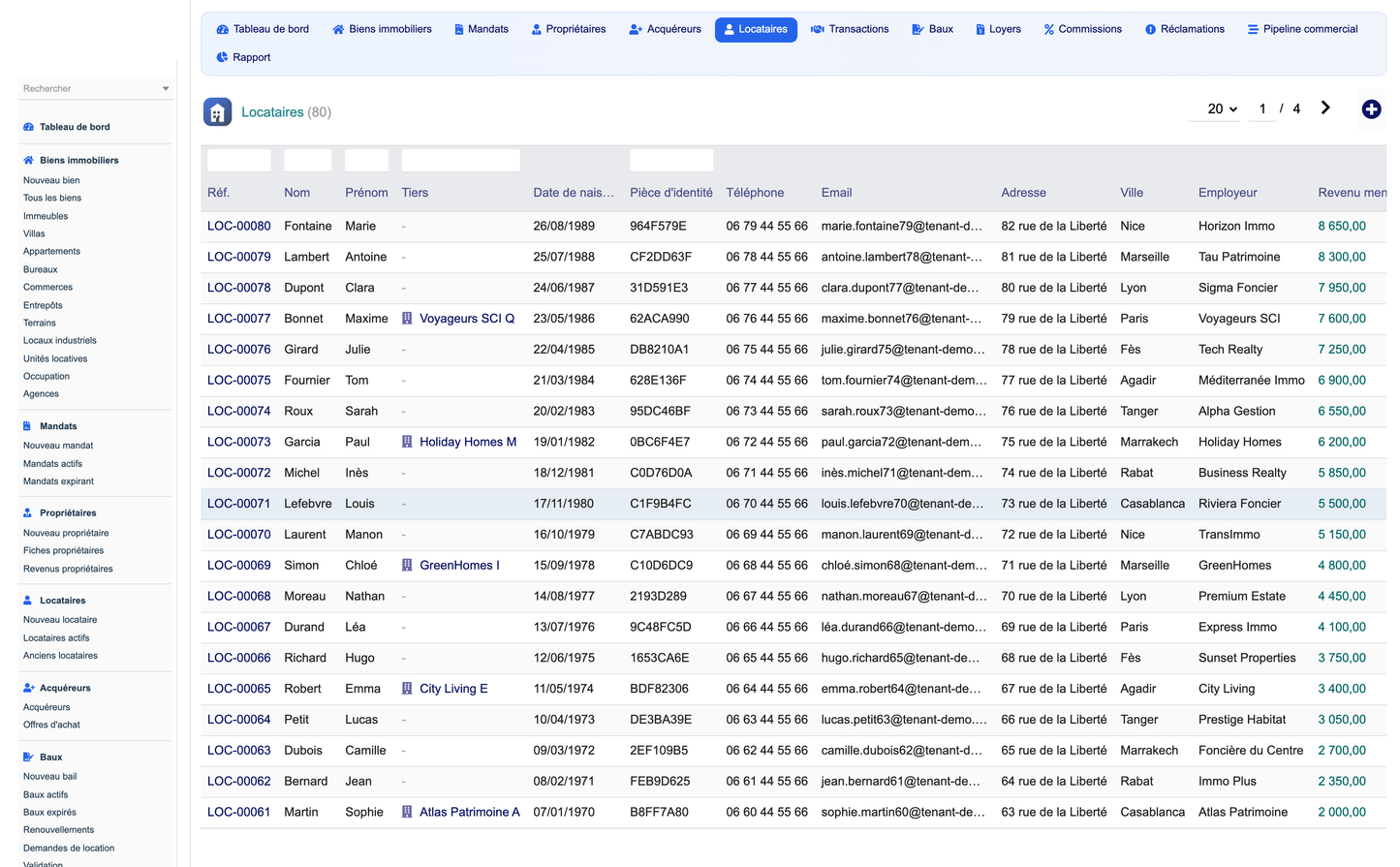
Task: Open the Commissions top tab
Action: pyautogui.click(x=1082, y=29)
